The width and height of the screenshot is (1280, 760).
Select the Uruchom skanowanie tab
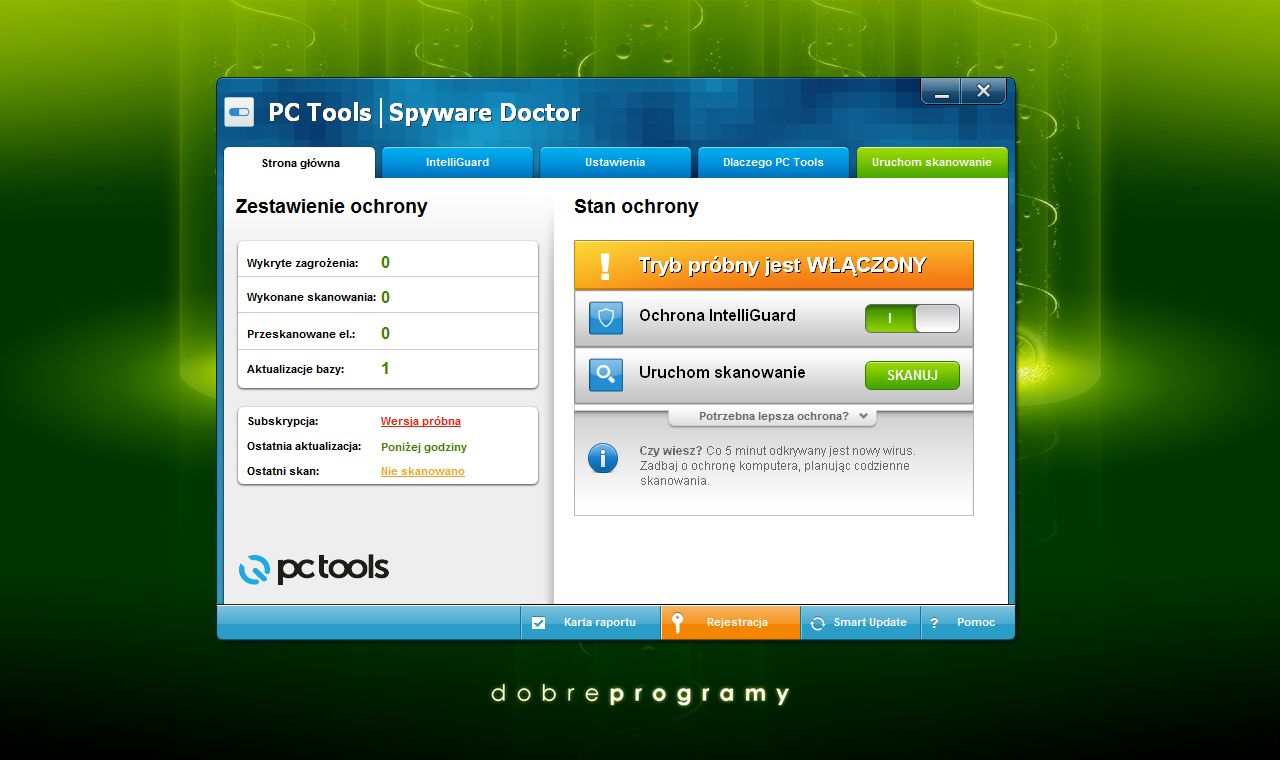pyautogui.click(x=931, y=162)
